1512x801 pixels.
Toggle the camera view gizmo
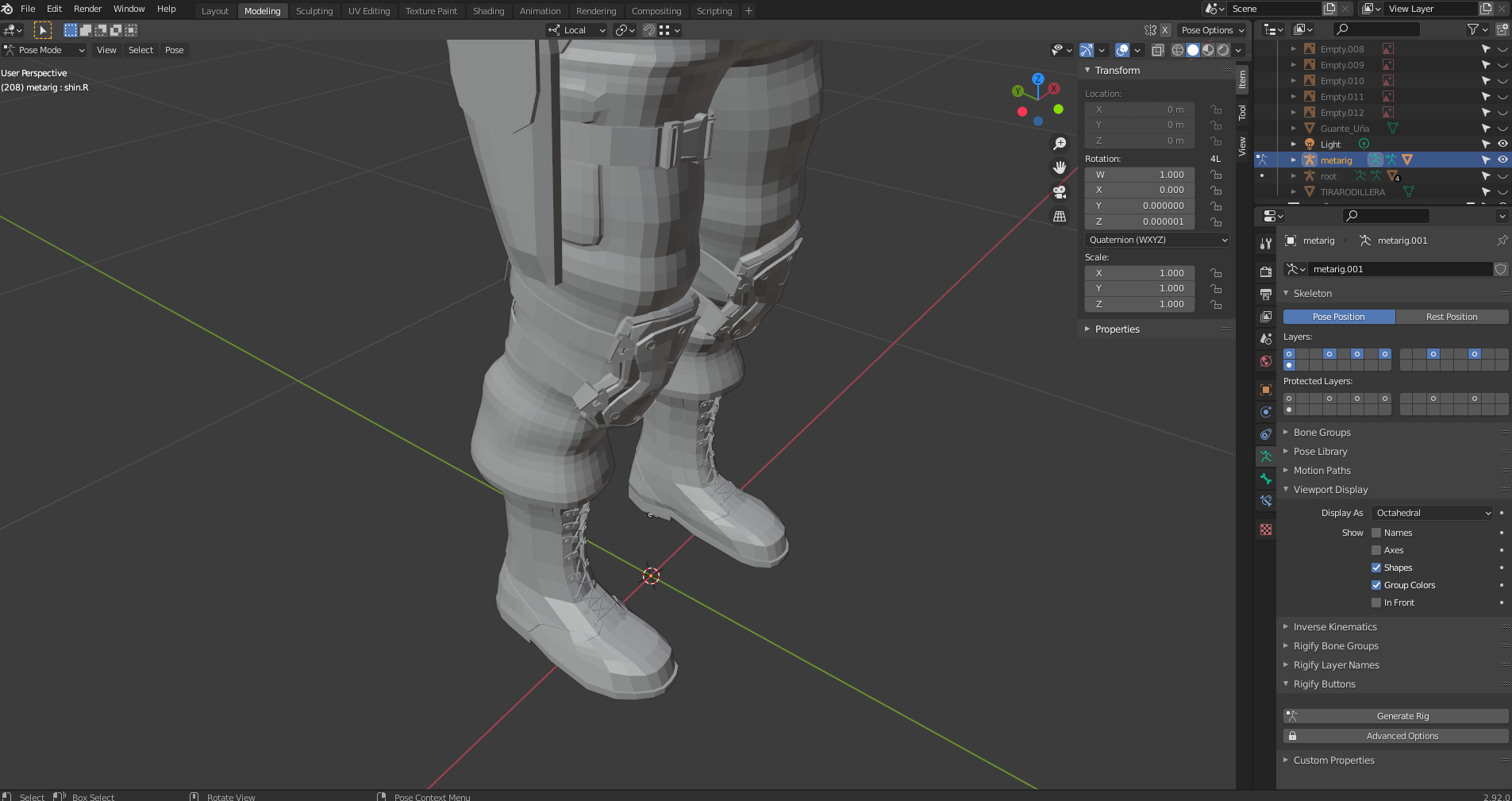[1060, 192]
